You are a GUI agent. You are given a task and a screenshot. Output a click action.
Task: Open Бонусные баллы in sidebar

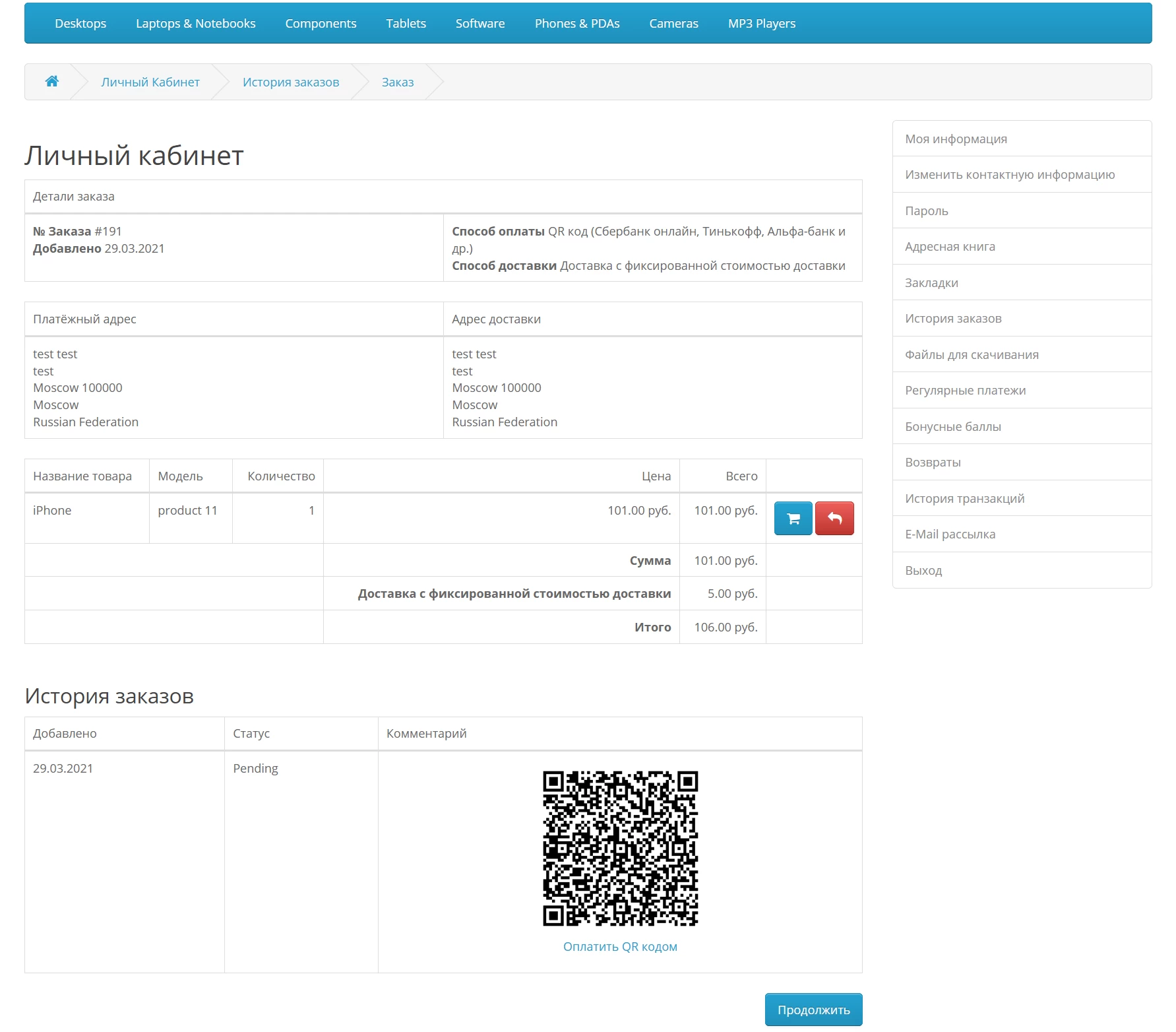coord(1022,426)
